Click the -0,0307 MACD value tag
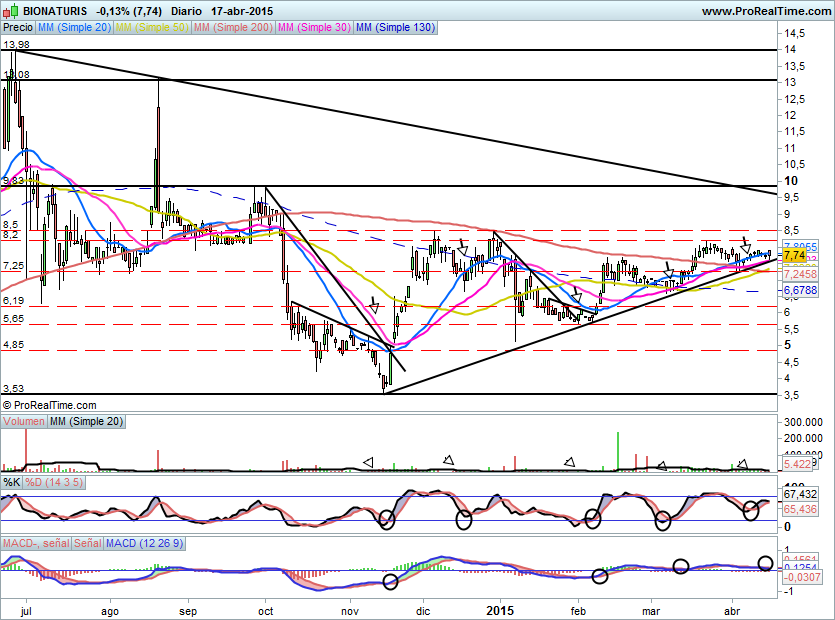 [x=802, y=577]
